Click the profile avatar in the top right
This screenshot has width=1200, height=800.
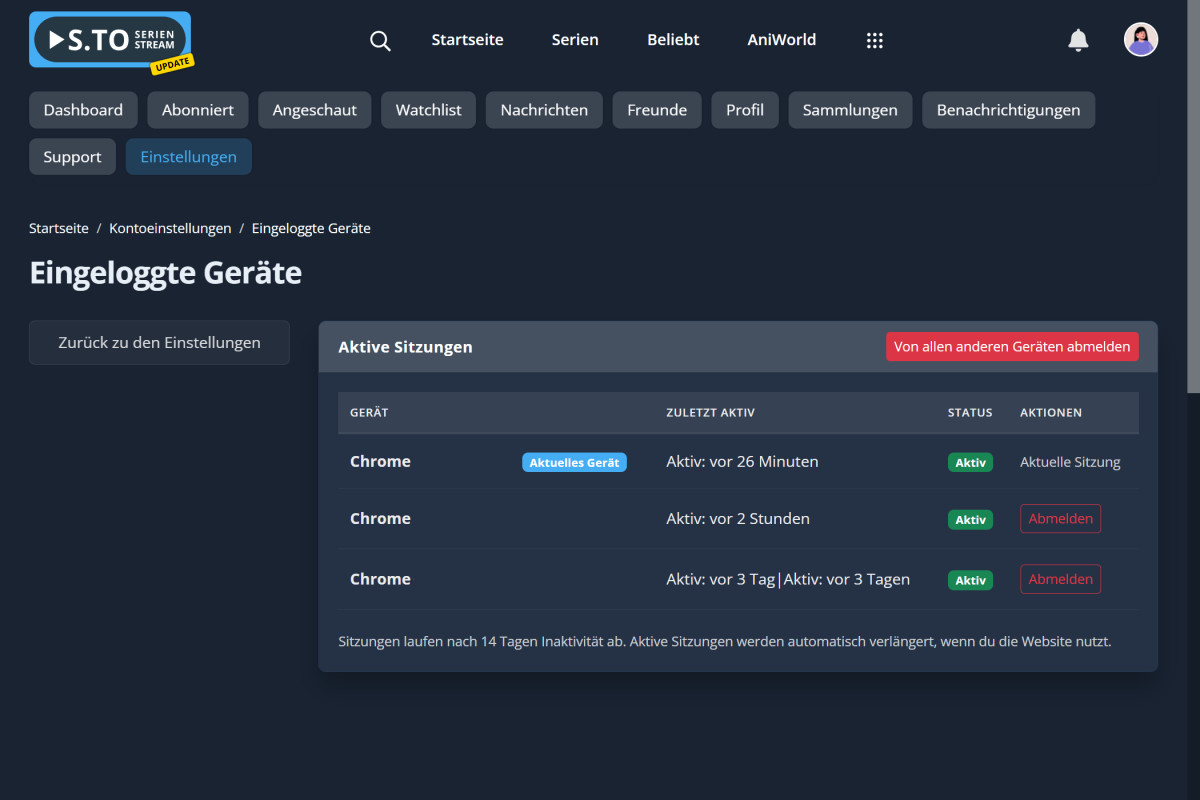tap(1141, 39)
